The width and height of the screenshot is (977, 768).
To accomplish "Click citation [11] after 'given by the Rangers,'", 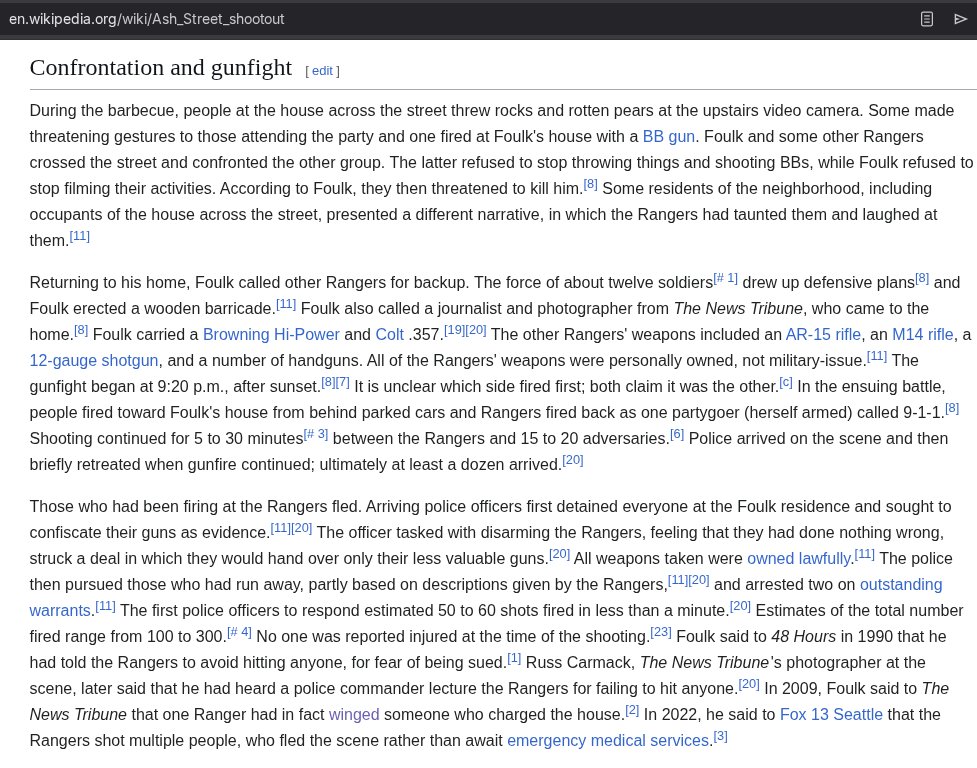I will (678, 581).
